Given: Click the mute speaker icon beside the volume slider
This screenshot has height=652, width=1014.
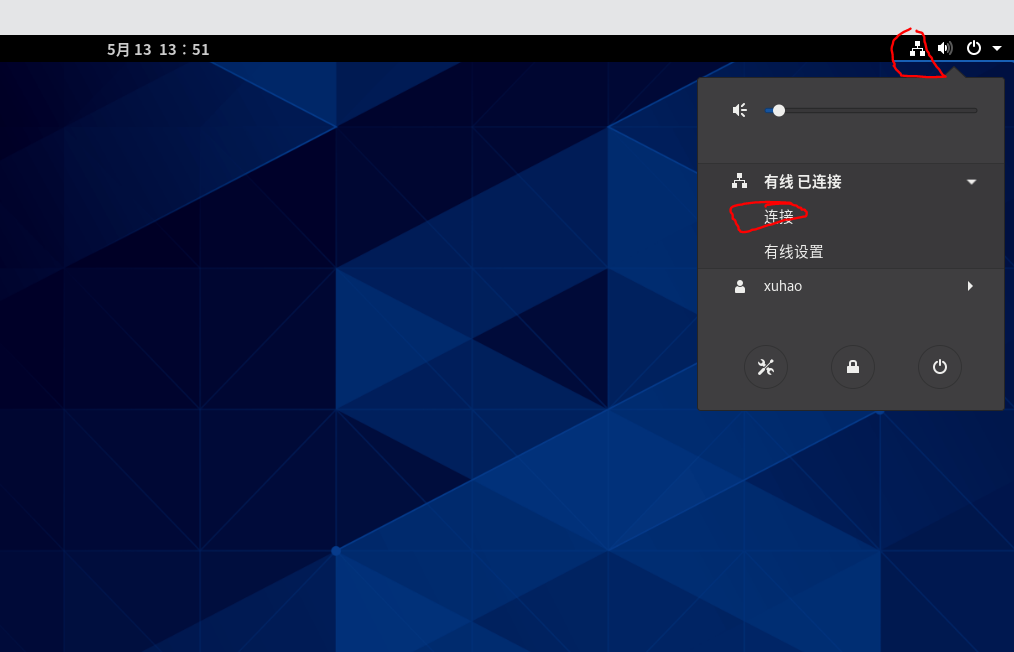Looking at the screenshot, I should [739, 110].
